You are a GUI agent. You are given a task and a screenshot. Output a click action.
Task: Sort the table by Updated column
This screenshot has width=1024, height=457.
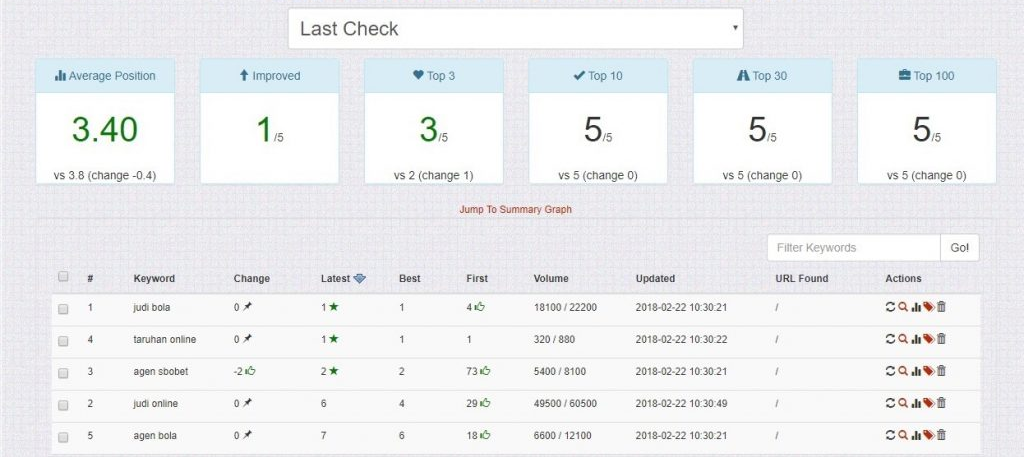655,278
